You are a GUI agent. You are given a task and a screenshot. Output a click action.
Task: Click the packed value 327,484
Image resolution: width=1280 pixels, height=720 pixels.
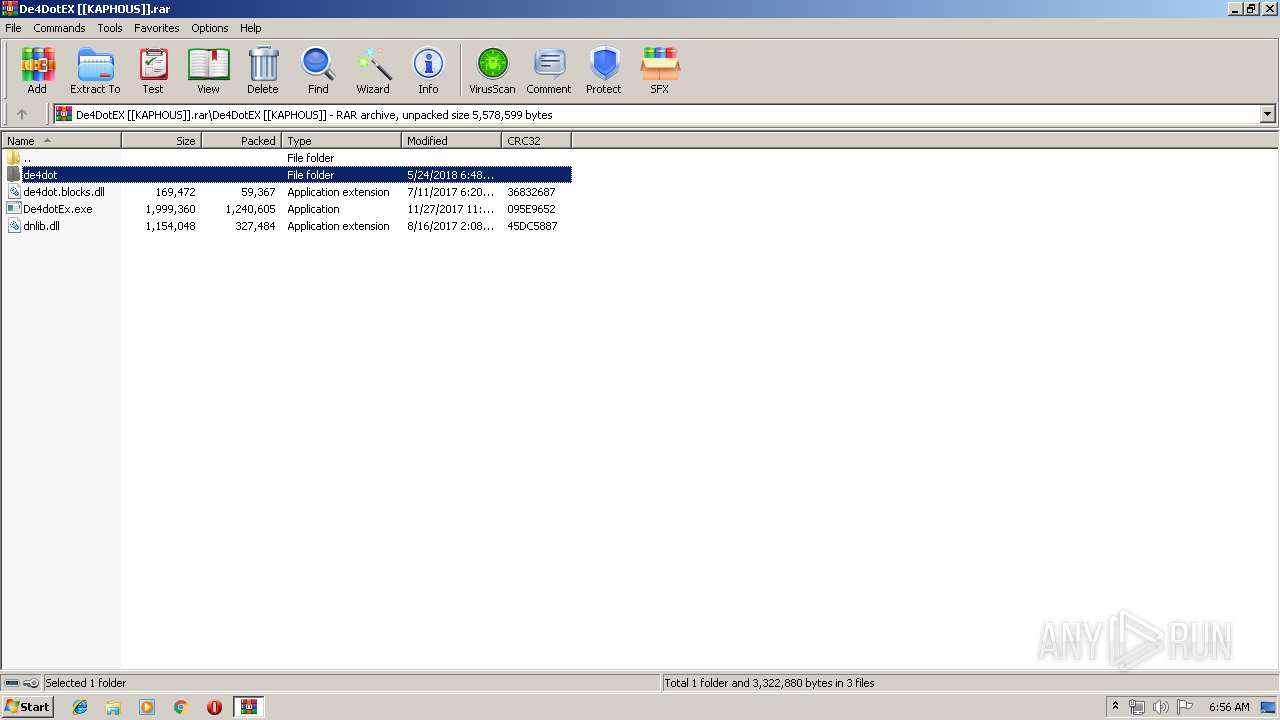tap(255, 226)
